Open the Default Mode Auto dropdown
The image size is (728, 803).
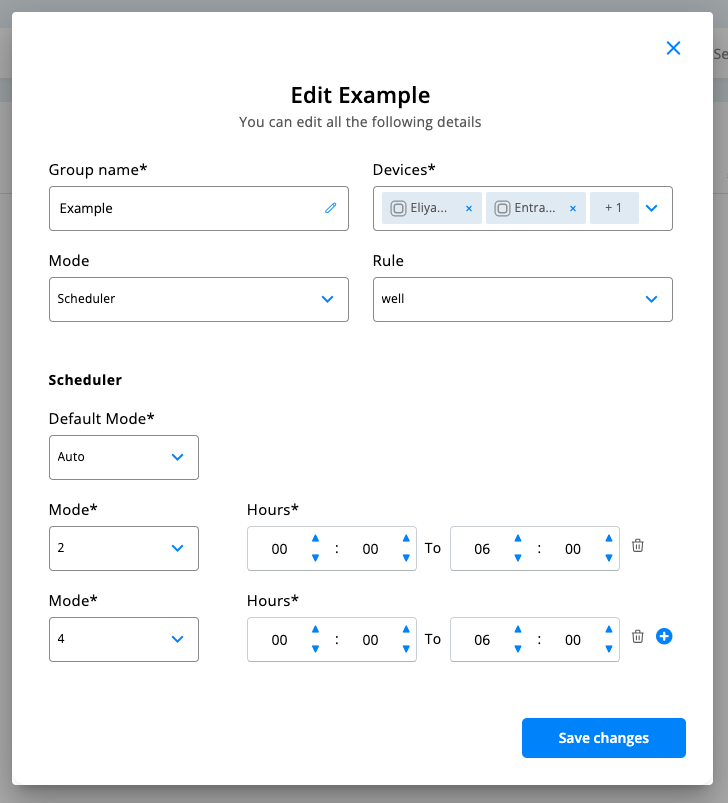pos(123,457)
